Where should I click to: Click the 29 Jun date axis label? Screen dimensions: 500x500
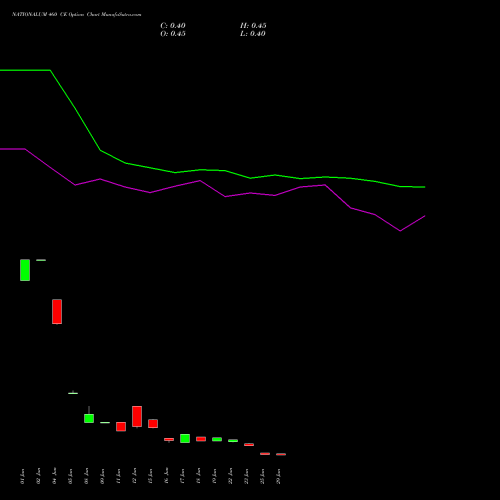click(x=279, y=476)
